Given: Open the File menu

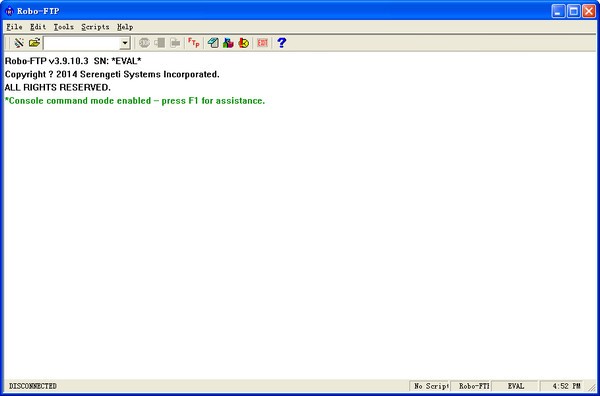Looking at the screenshot, I should coord(14,27).
